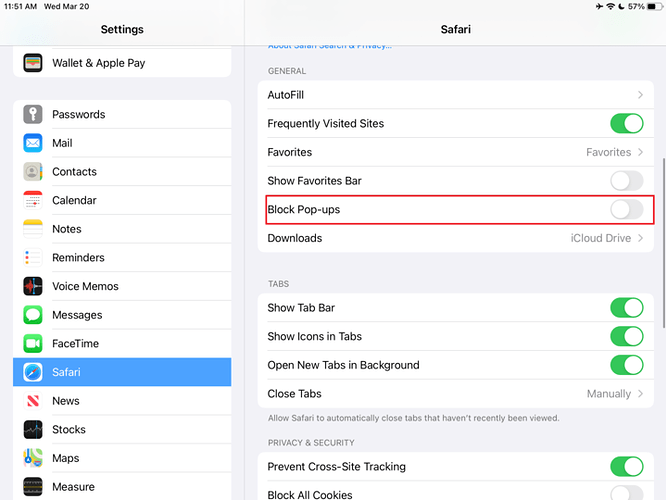Viewport: 666px width, 500px height.
Task: Toggle Open New Tabs in Background
Action: click(626, 365)
